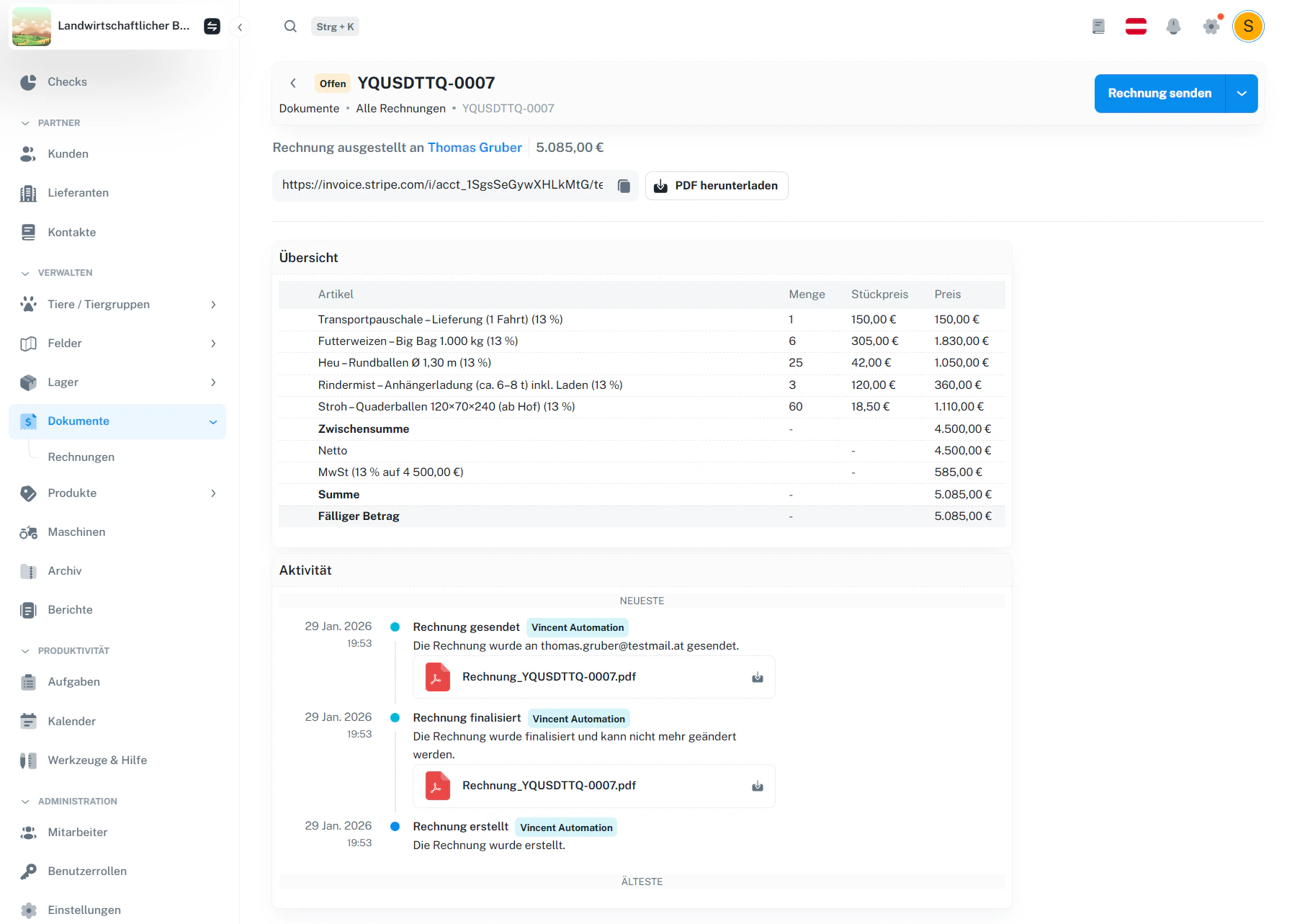
Task: Copy the Stripe invoice URL
Action: [624, 186]
